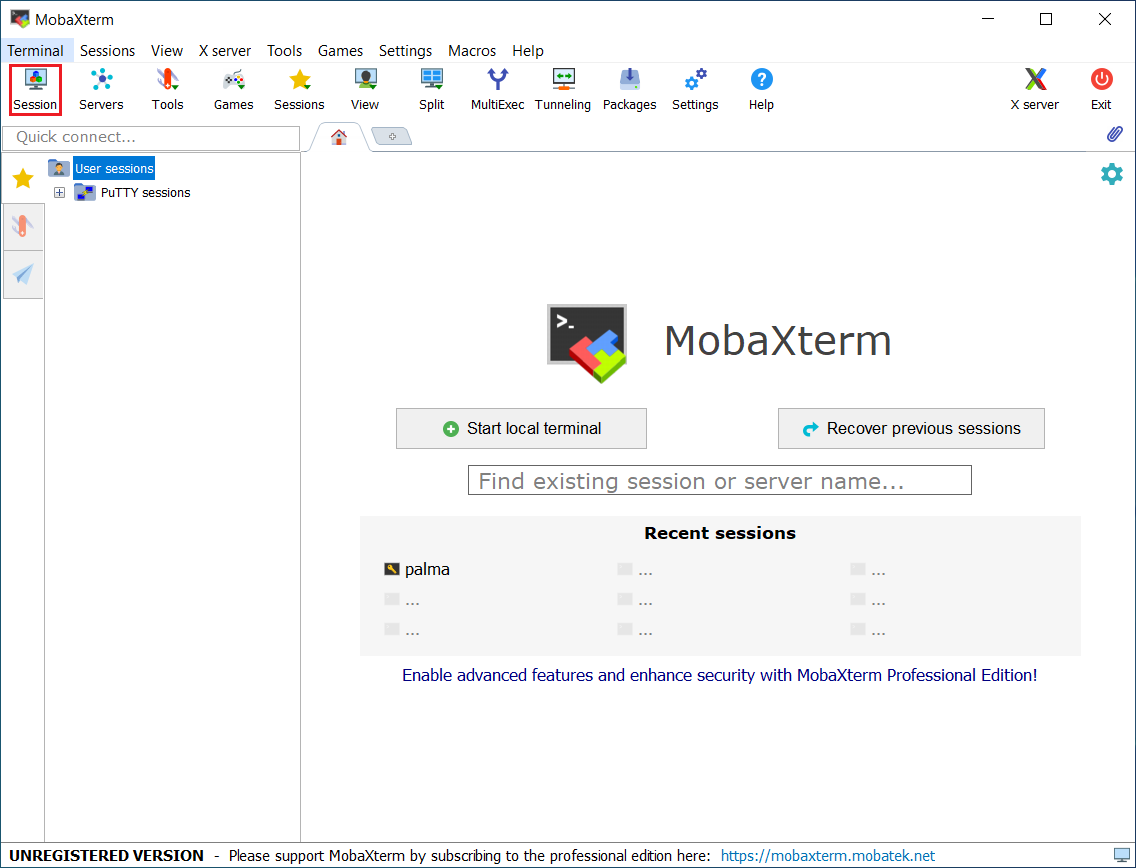Click Recover previous sessions button

[x=911, y=428]
